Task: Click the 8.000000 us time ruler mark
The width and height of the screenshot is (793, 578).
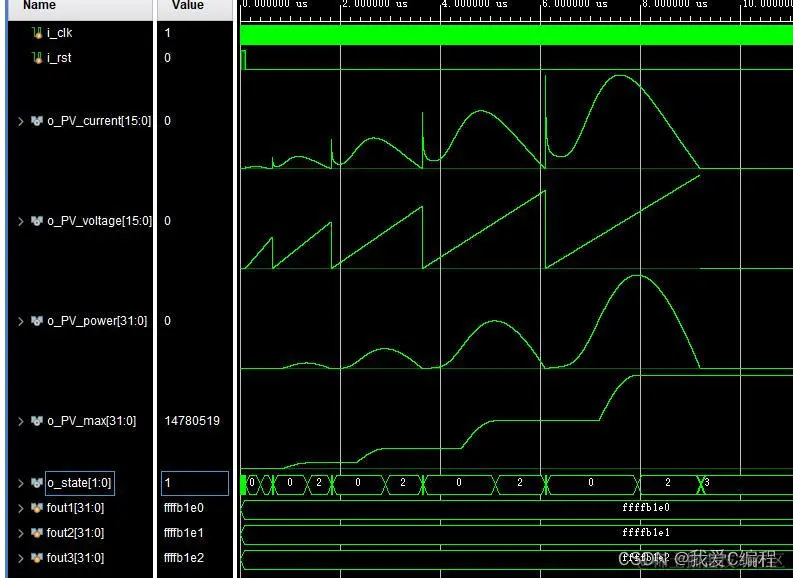Action: tap(674, 5)
